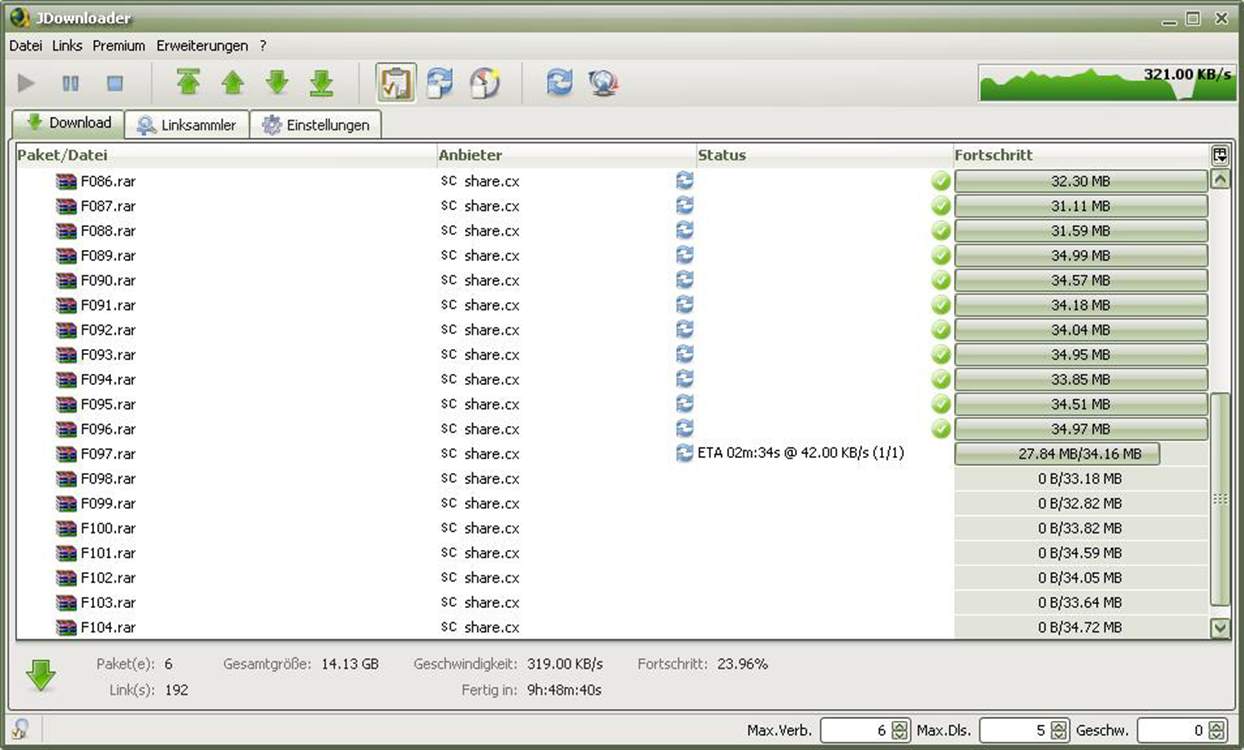Select file F086.rar
The height and width of the screenshot is (750, 1244).
108,182
